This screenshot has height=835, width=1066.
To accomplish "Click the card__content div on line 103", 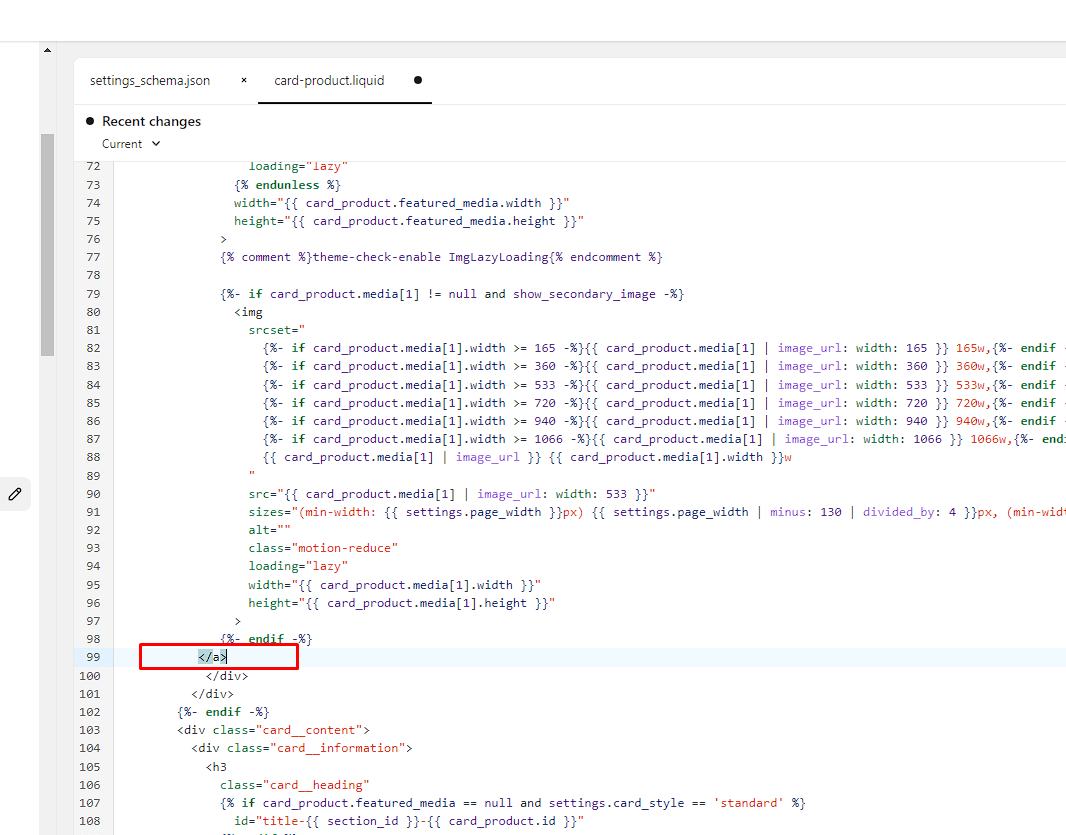I will [x=273, y=730].
